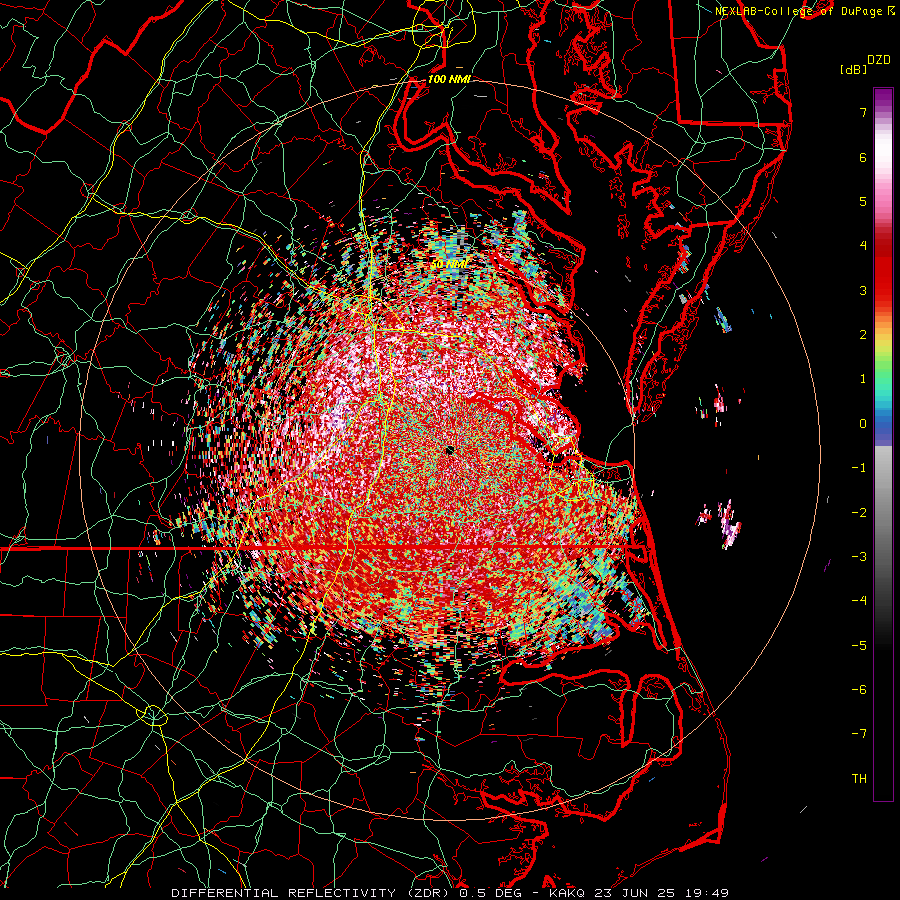900x900 pixels.
Task: Select the 7 dB scale label
Action: pos(863,112)
